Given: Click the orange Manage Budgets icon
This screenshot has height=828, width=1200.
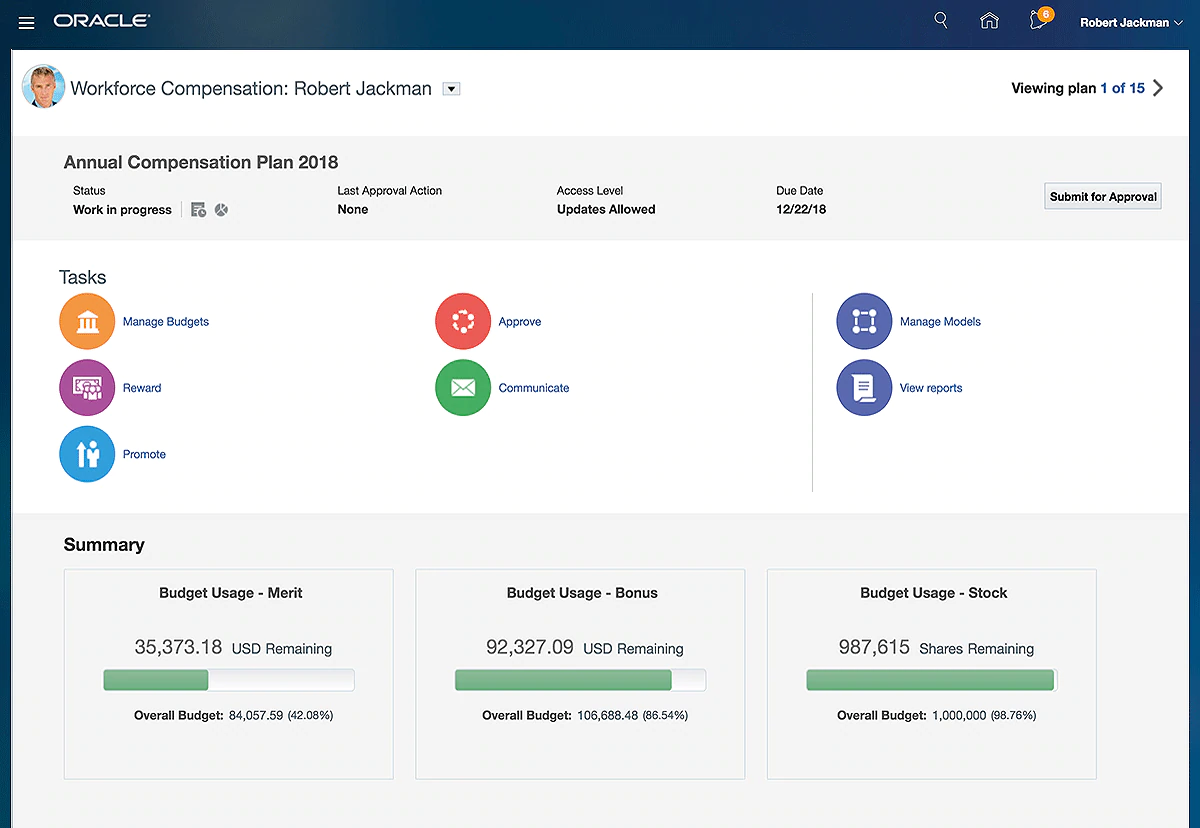Looking at the screenshot, I should [x=87, y=322].
